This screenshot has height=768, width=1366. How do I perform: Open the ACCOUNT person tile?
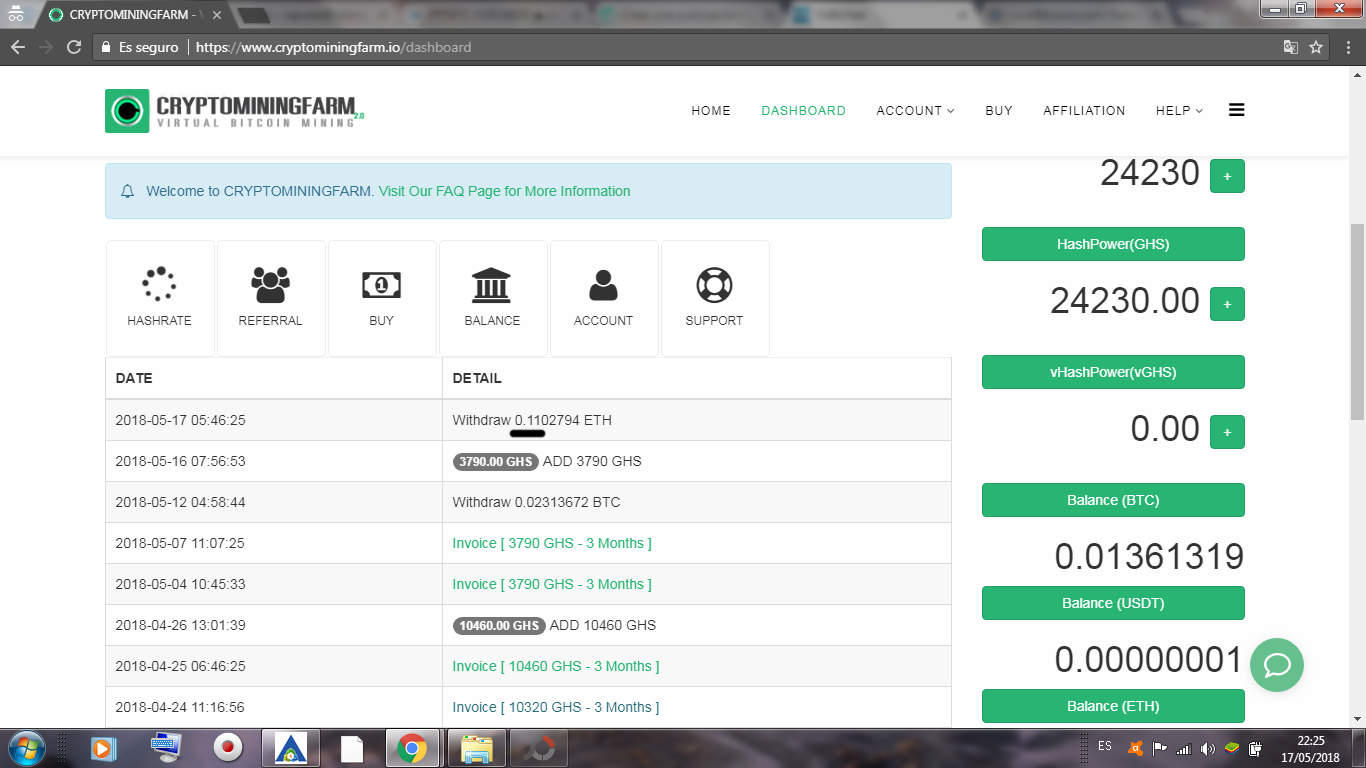[604, 298]
